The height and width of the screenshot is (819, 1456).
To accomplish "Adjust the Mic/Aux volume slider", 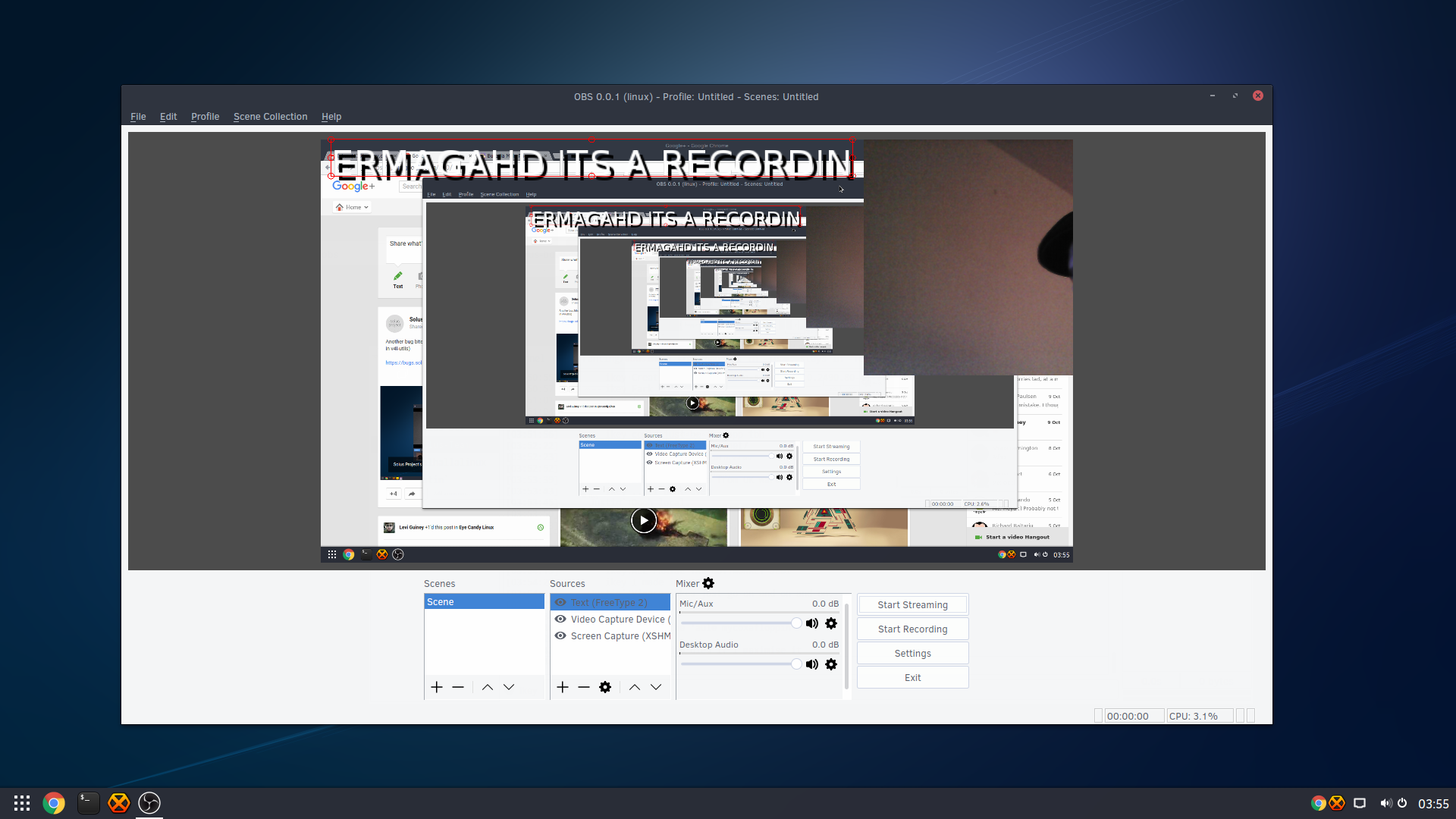I will tap(741, 623).
